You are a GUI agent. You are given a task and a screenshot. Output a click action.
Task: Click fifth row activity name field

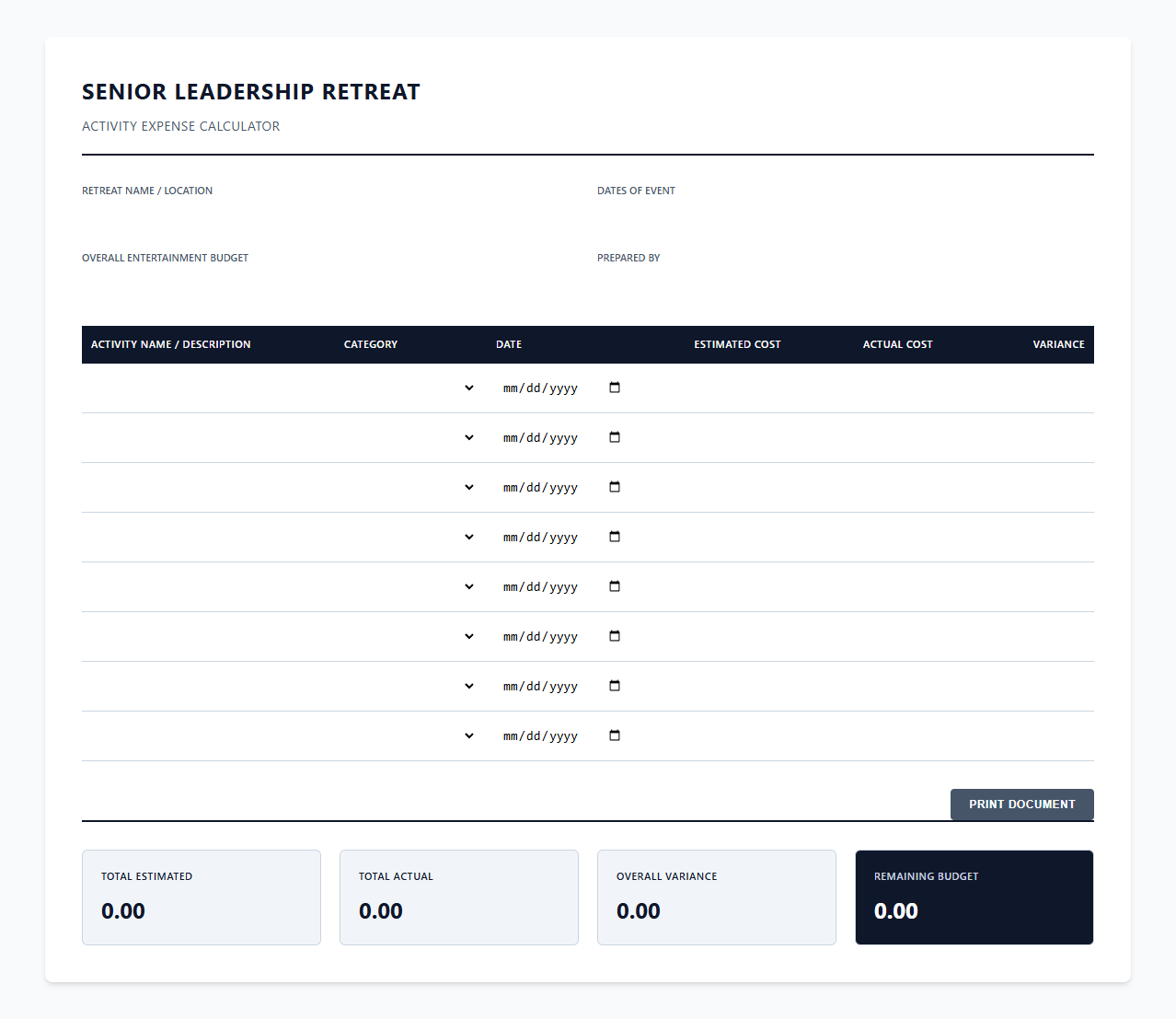208,587
